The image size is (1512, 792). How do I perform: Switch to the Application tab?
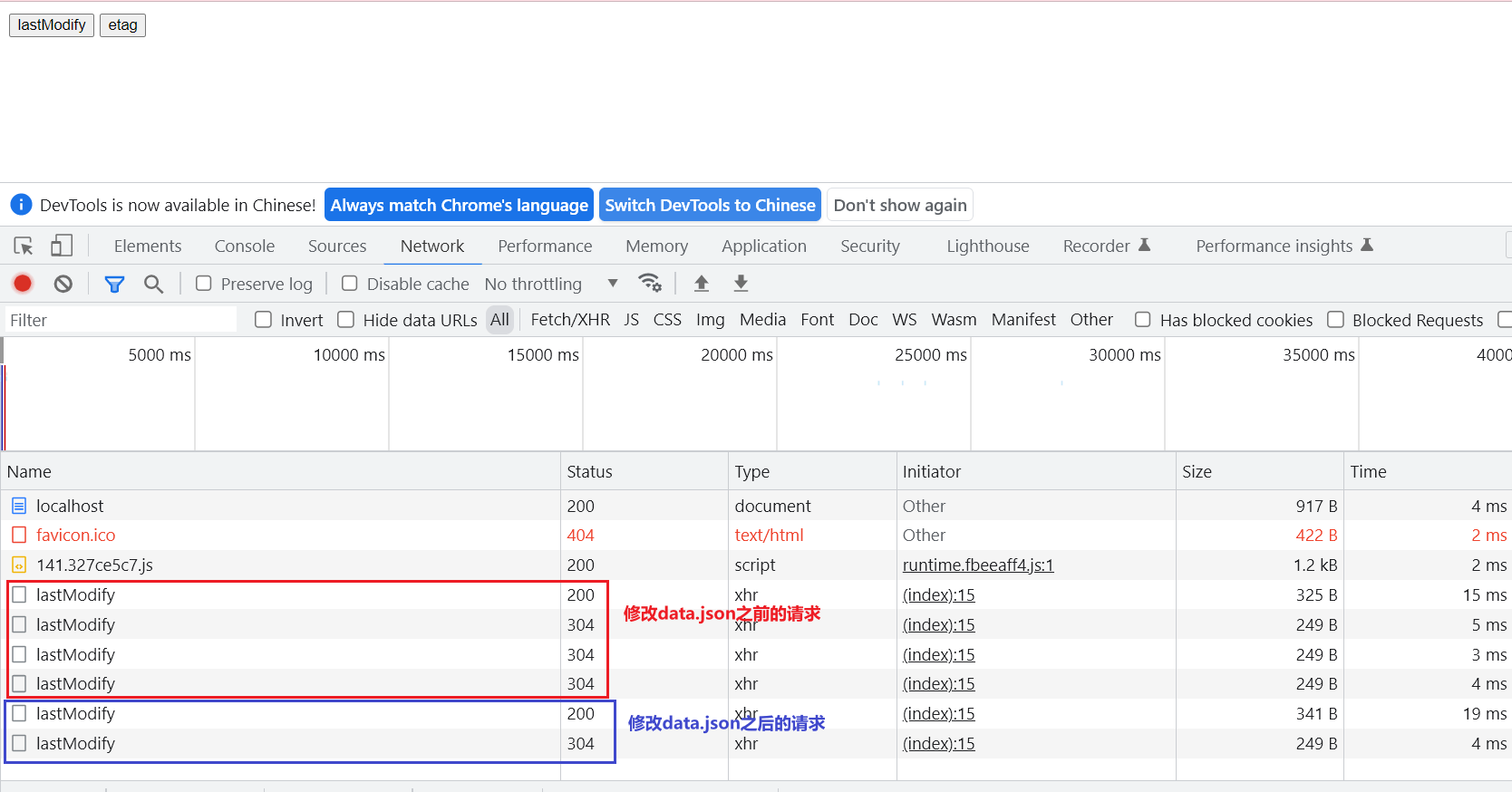tap(764, 246)
